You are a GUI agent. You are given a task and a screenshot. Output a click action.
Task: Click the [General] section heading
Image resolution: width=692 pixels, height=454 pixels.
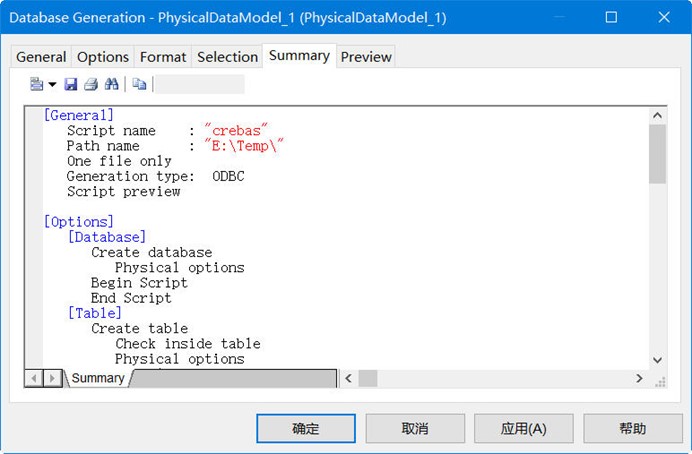79,116
